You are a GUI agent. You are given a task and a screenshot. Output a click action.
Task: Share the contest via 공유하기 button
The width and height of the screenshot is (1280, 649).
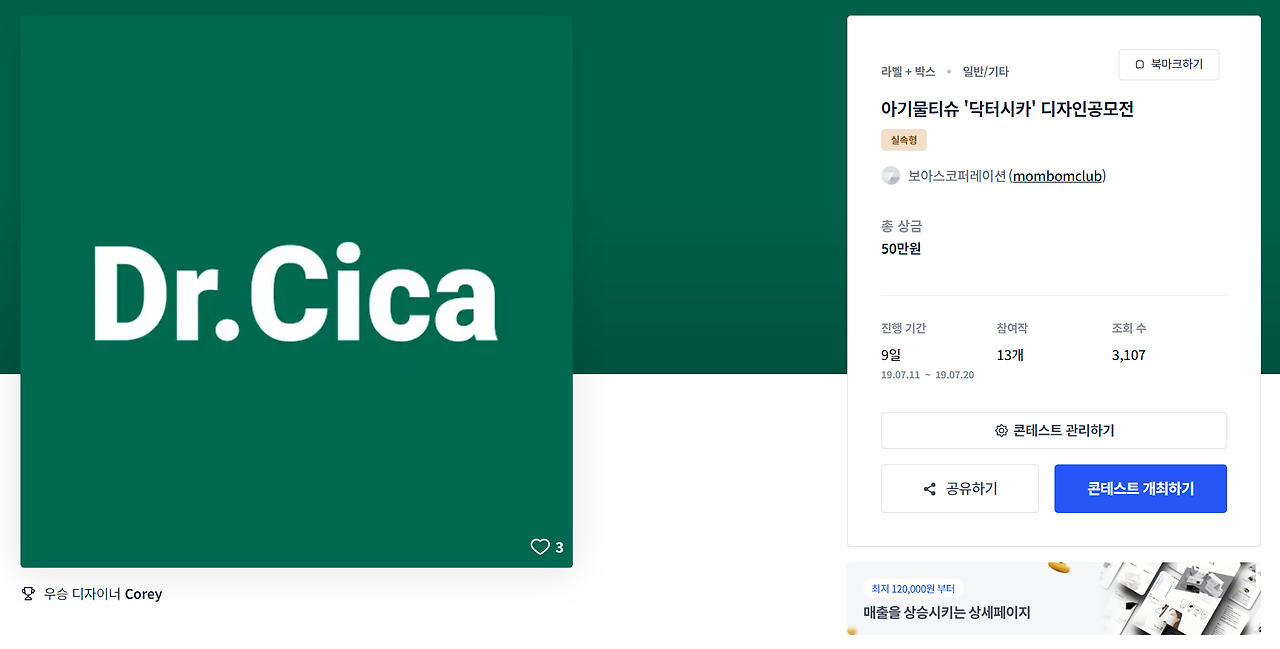[x=960, y=489]
